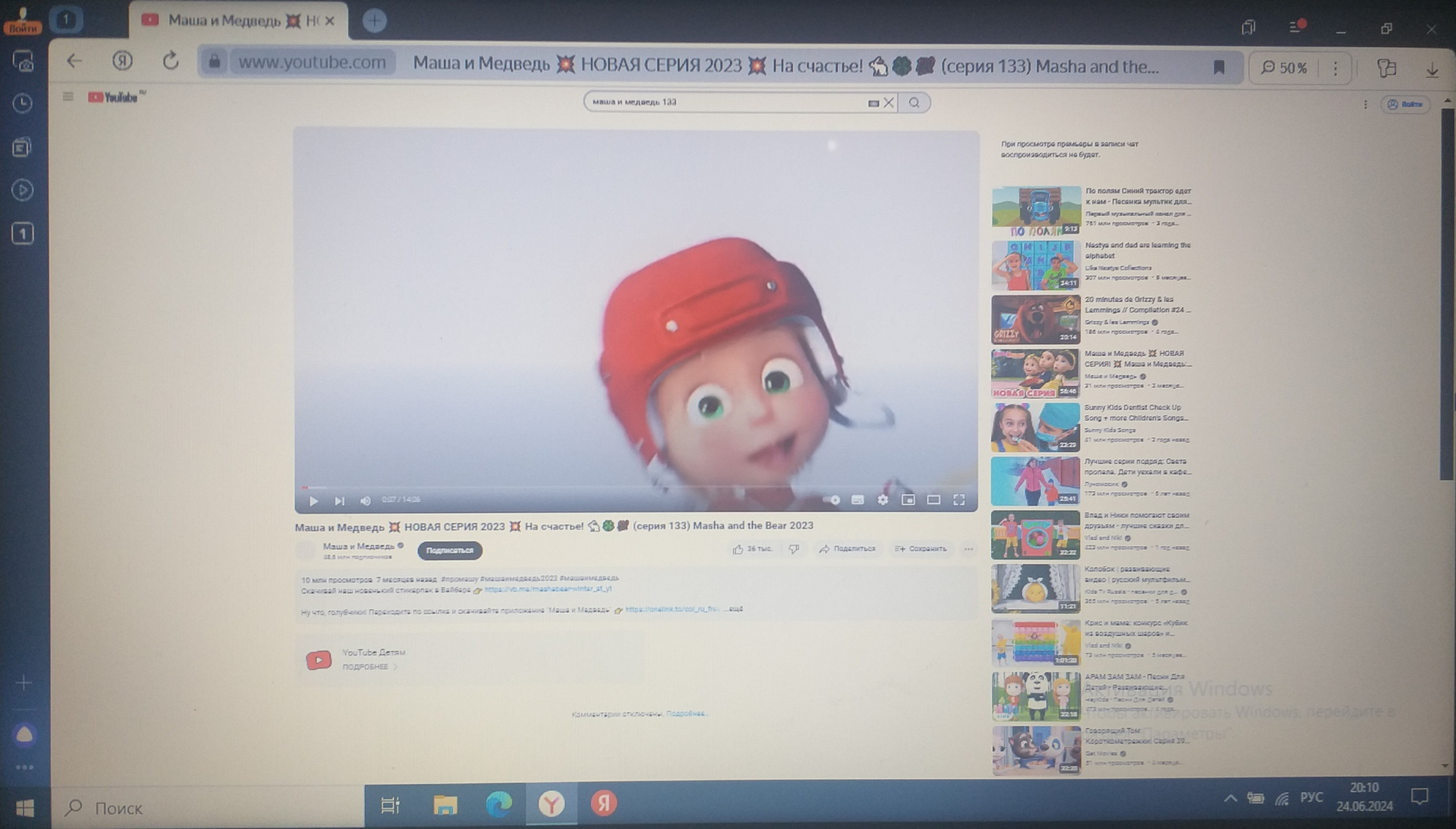Toggle autoplay switch in the player
The height and width of the screenshot is (829, 1456).
(833, 500)
